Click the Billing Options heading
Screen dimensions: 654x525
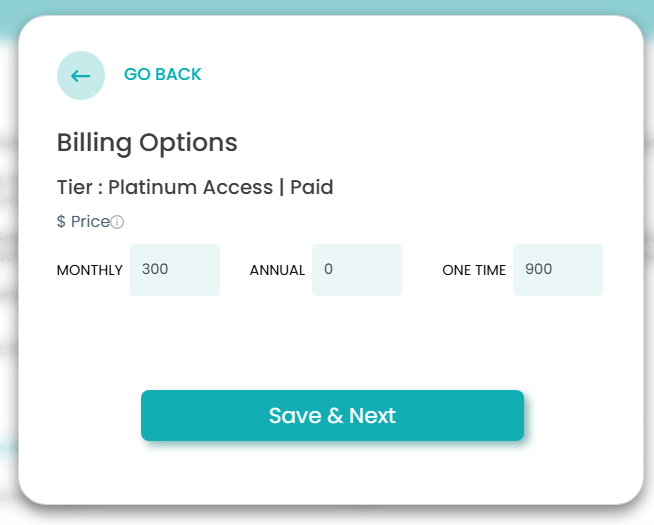click(147, 143)
